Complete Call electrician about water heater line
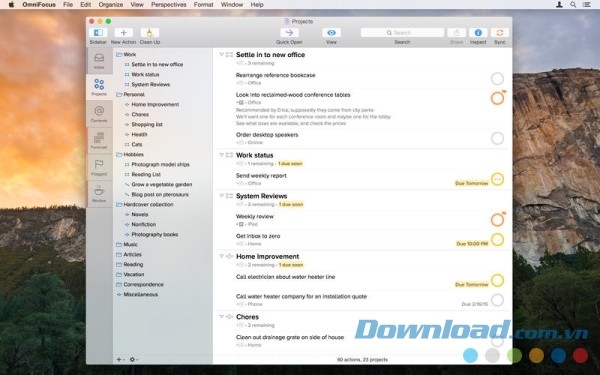Viewport: 600px width, 375px height. pos(497,280)
